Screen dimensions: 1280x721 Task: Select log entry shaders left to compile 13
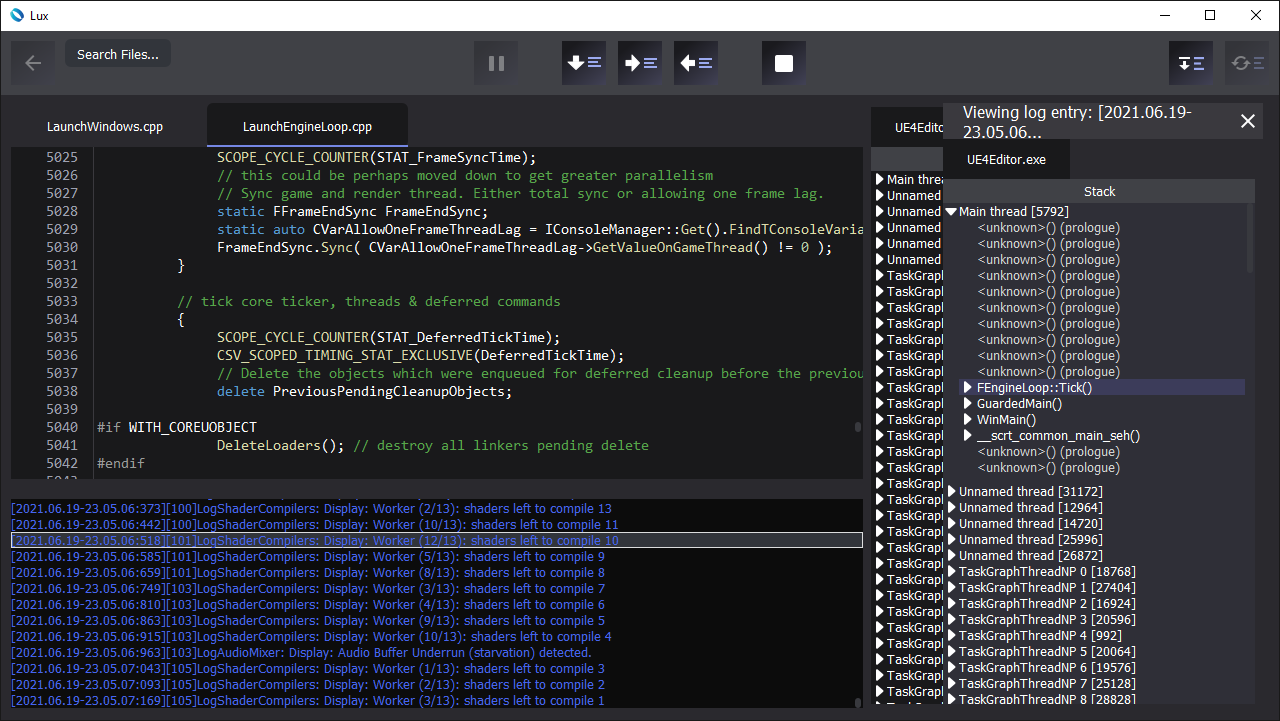coord(437,508)
